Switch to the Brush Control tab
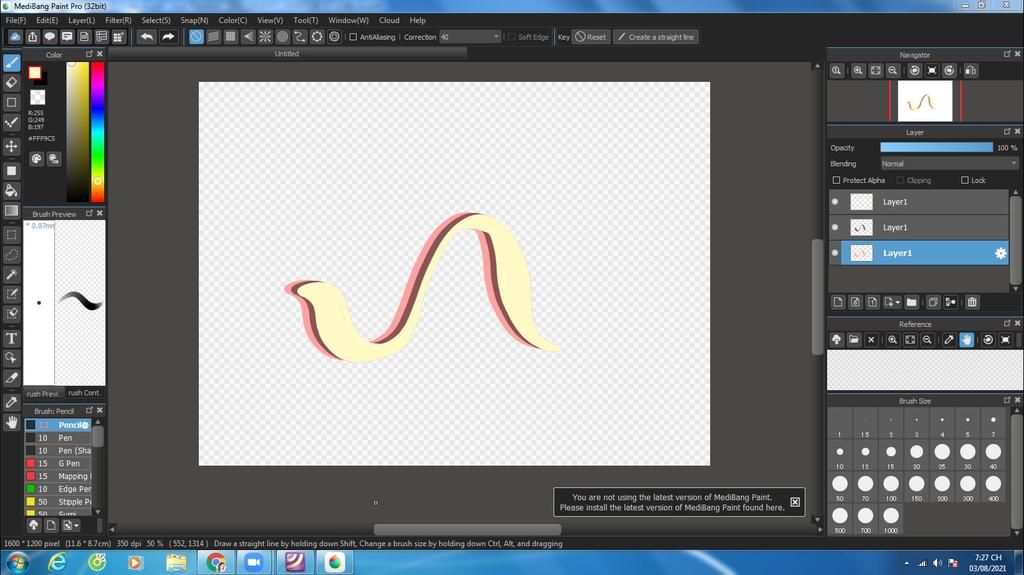 pyautogui.click(x=84, y=393)
